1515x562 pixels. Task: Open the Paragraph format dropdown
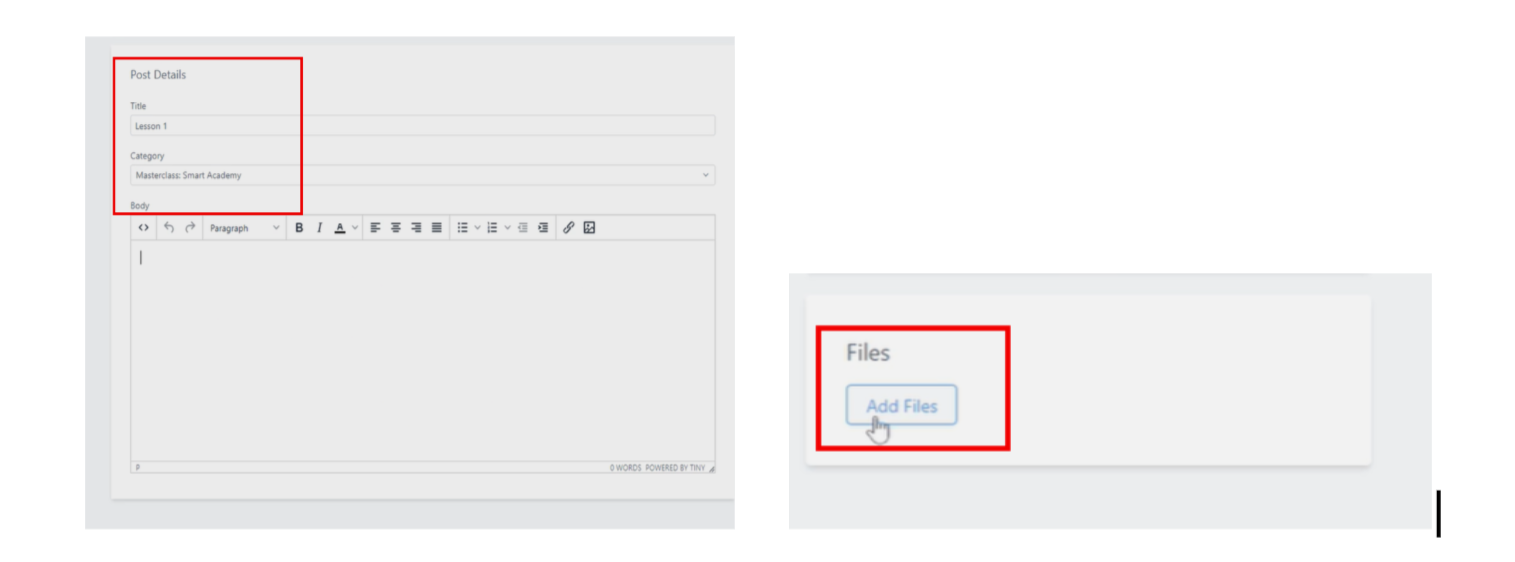pyautogui.click(x=244, y=228)
